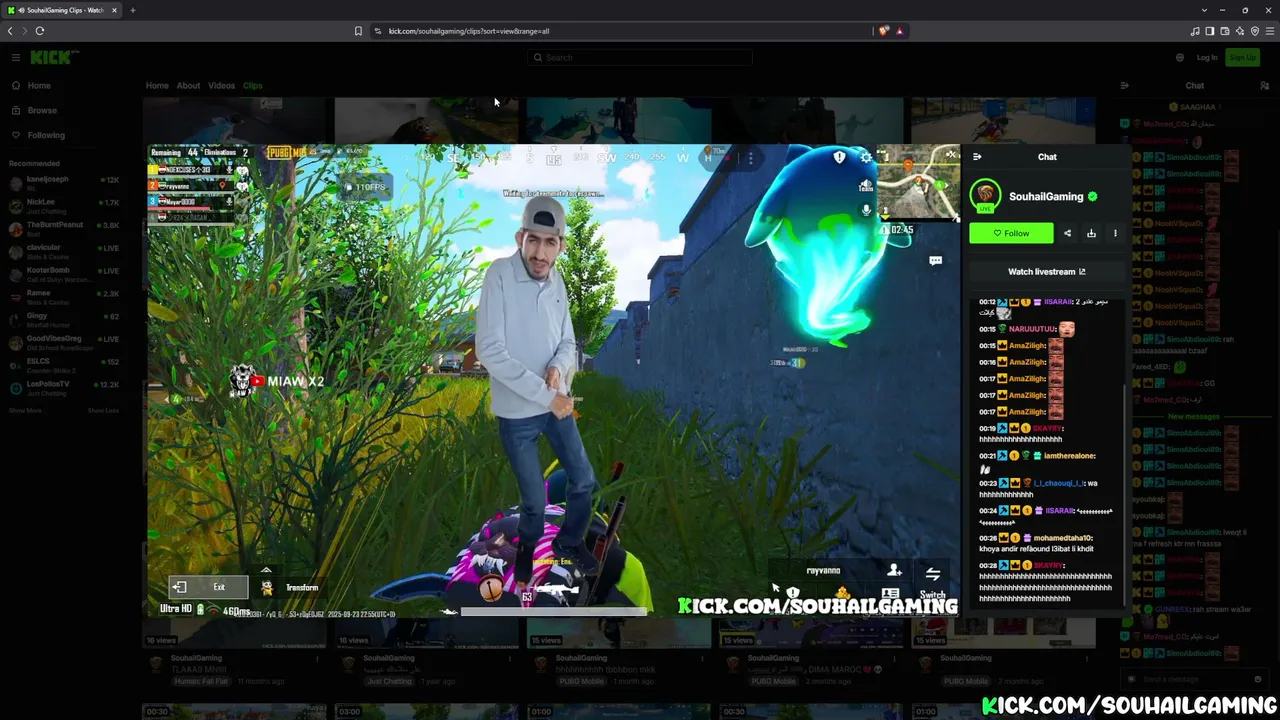
Task: Open the Kick language globe icon
Action: (1179, 57)
